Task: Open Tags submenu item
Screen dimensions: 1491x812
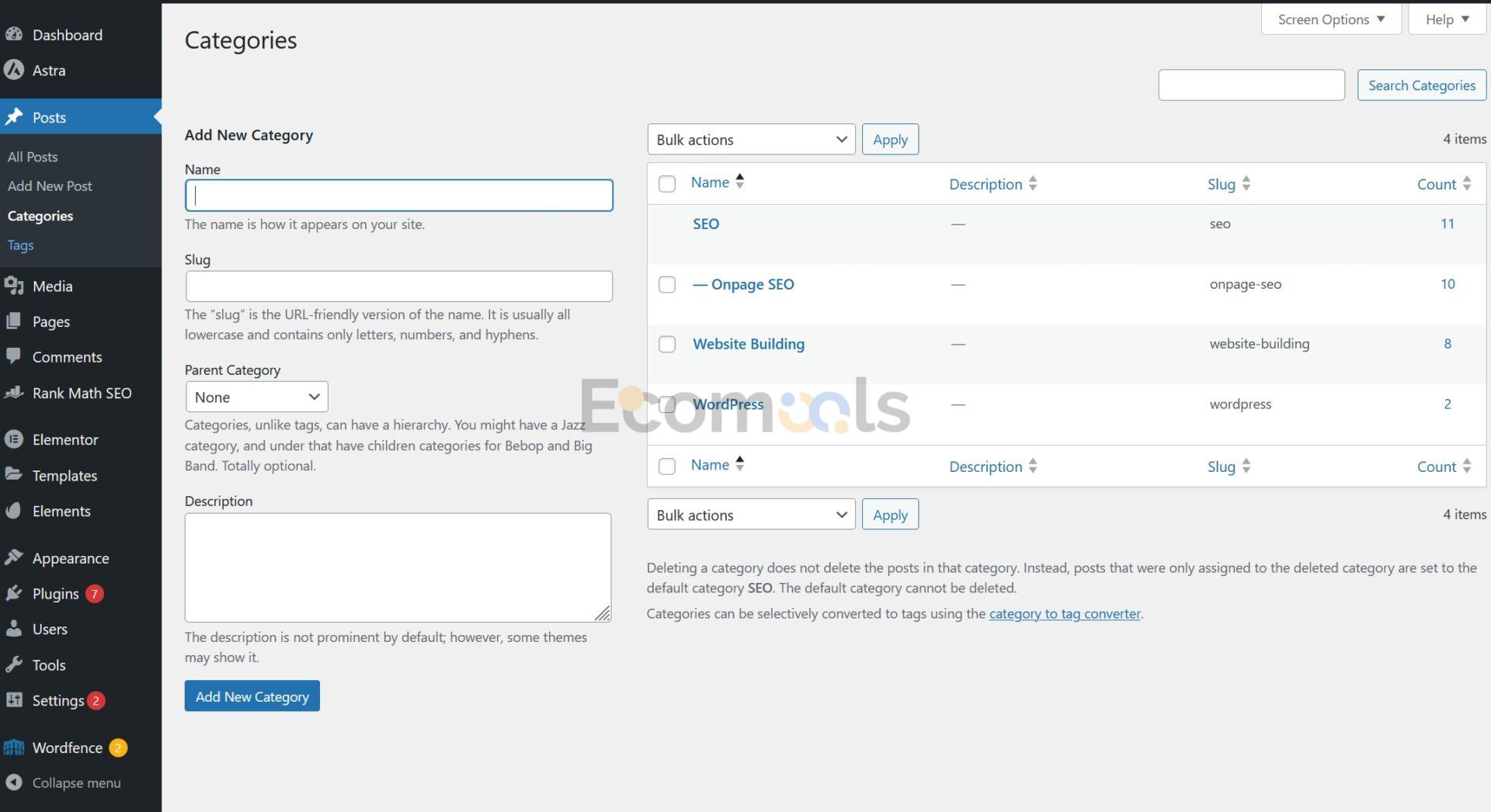Action: point(21,245)
